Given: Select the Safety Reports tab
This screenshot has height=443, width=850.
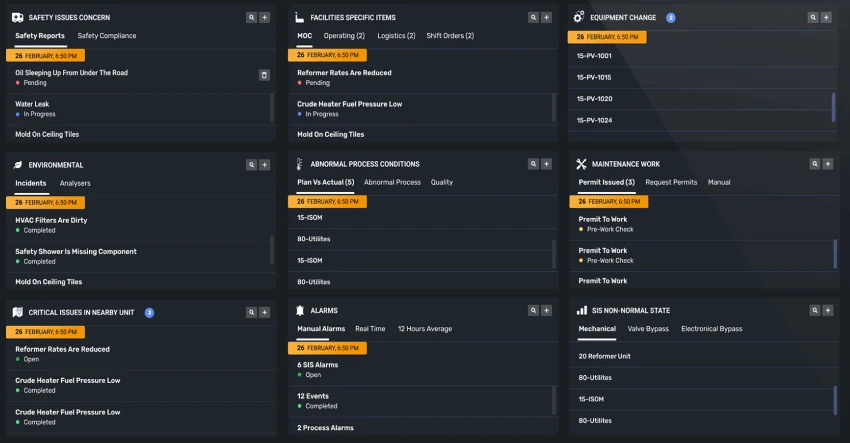Looking at the screenshot, I should coord(40,36).
